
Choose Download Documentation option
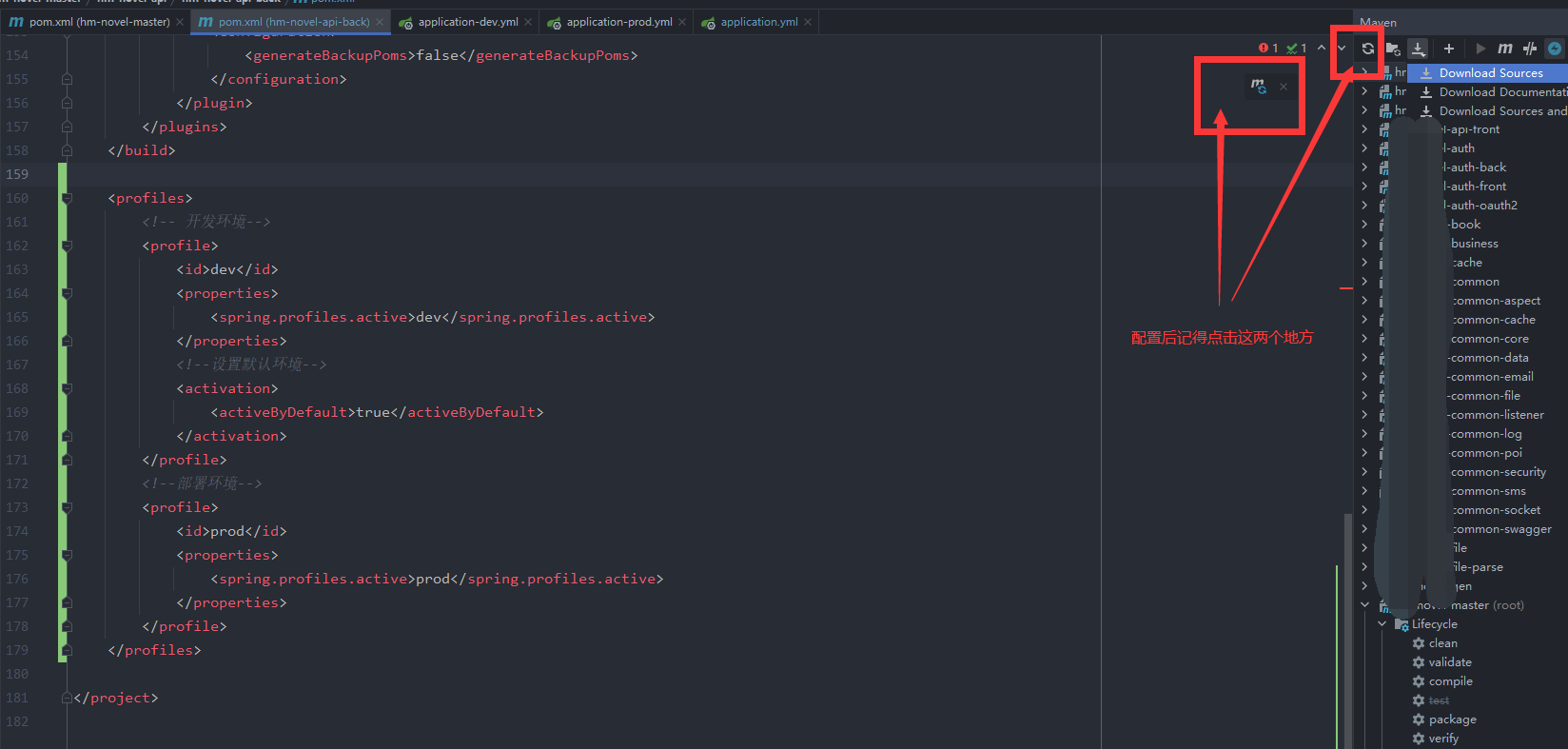pos(1500,92)
